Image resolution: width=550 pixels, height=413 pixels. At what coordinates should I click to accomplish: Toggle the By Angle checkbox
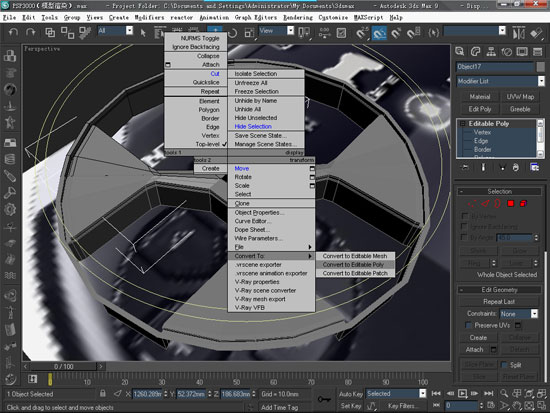pyautogui.click(x=464, y=237)
